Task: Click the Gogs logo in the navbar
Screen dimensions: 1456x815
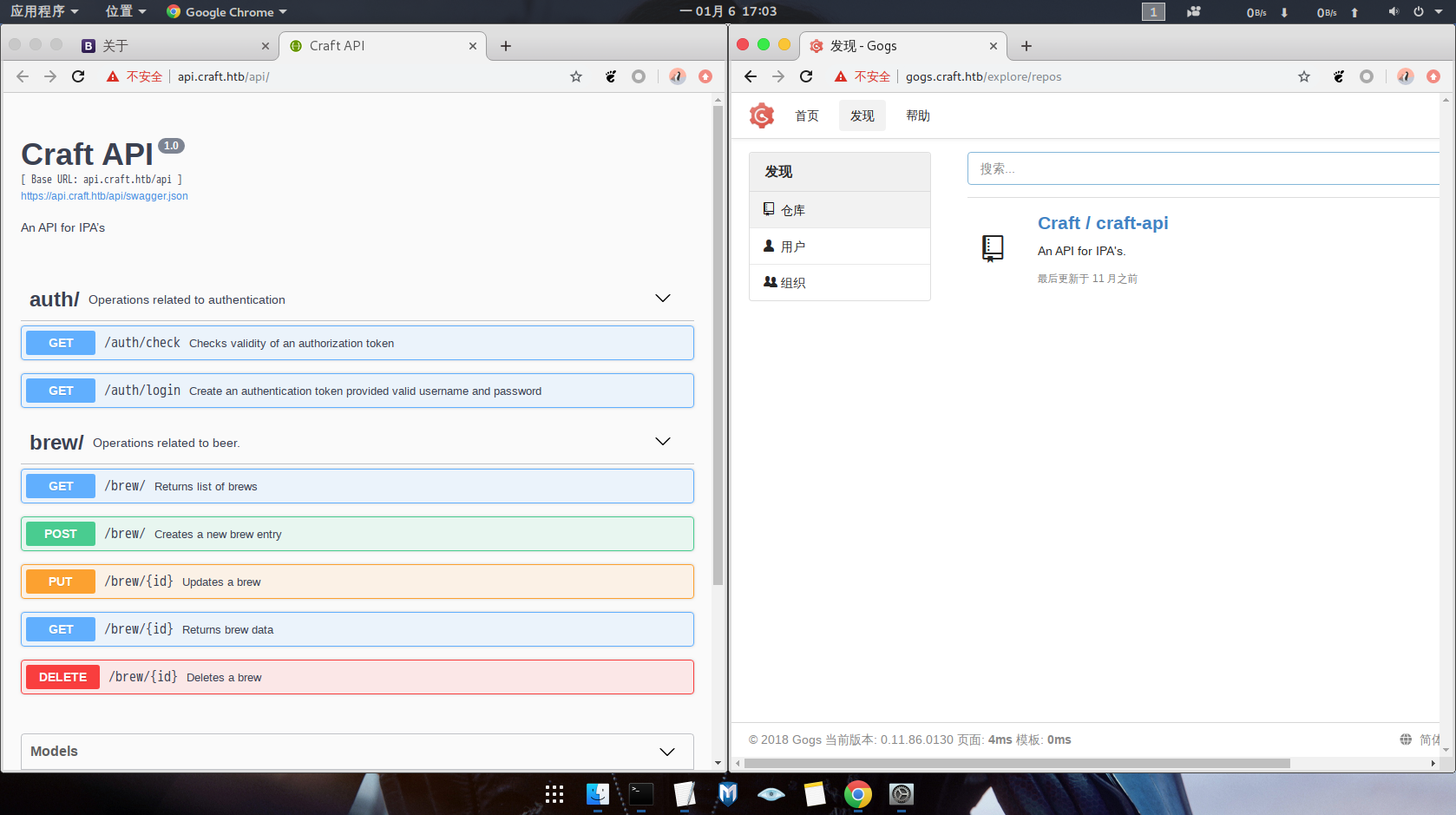Action: (x=762, y=115)
